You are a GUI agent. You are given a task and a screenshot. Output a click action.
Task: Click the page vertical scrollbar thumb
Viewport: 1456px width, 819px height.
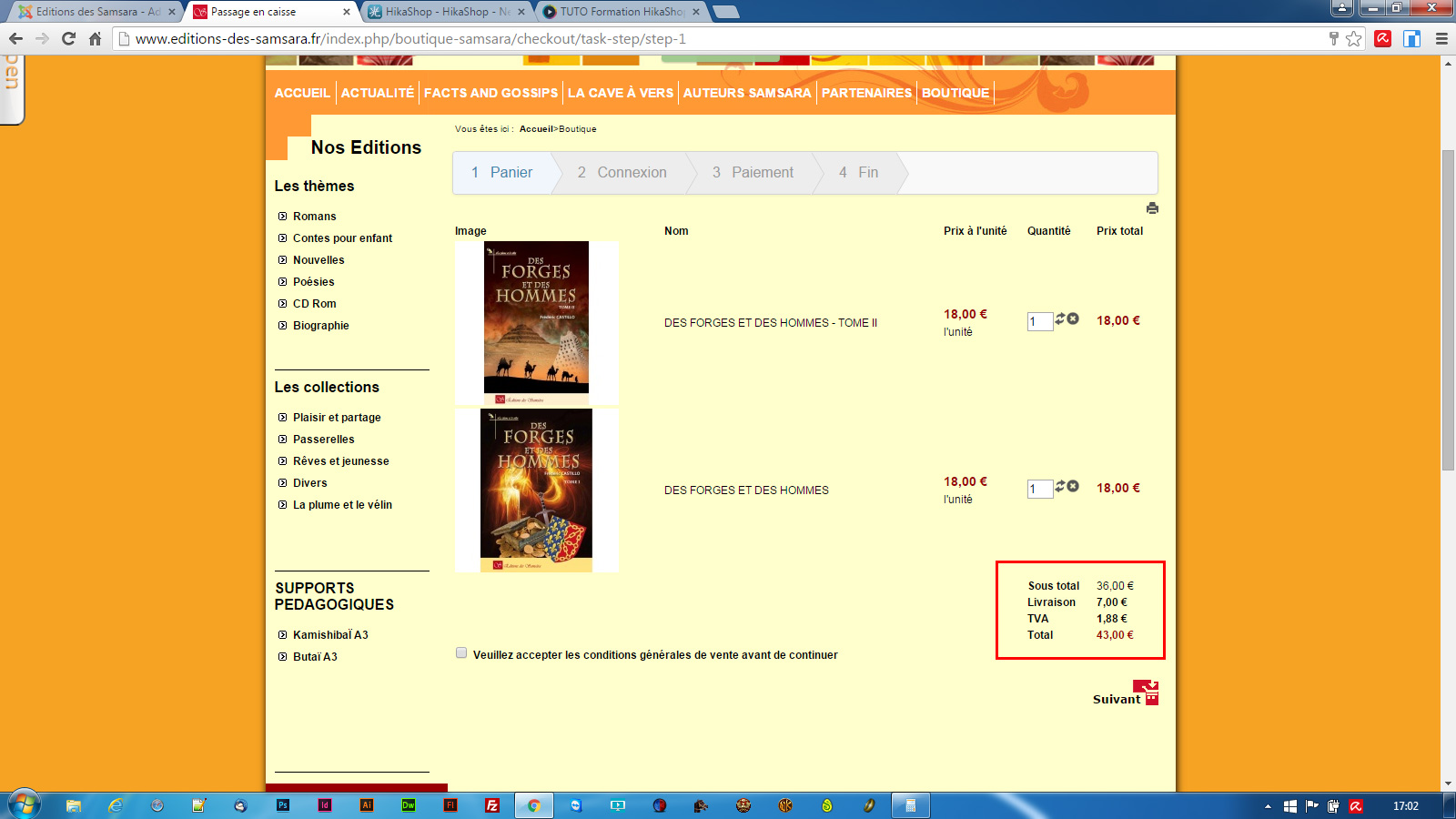tap(1448, 309)
